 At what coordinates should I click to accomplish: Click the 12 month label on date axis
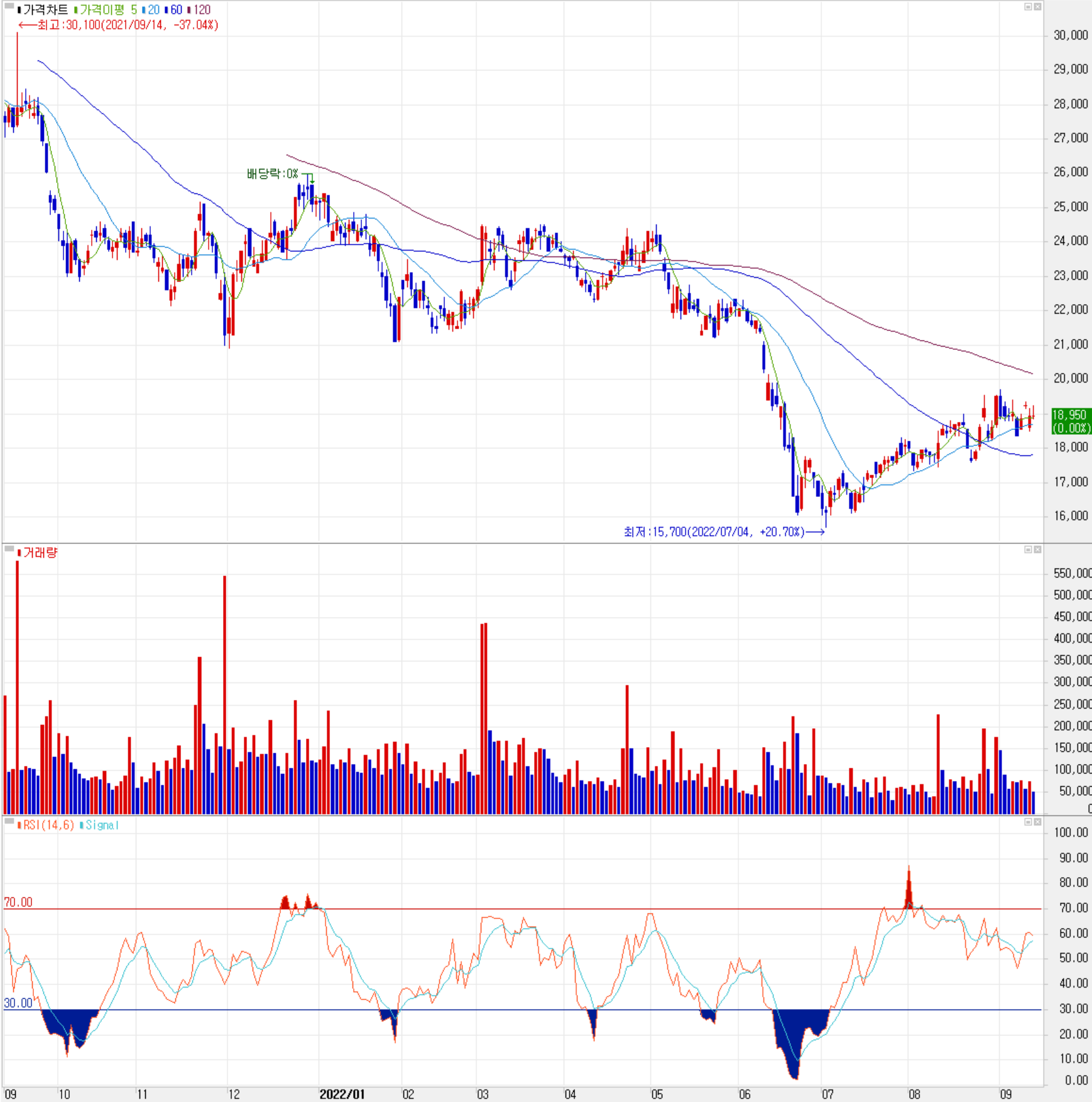(x=234, y=1094)
